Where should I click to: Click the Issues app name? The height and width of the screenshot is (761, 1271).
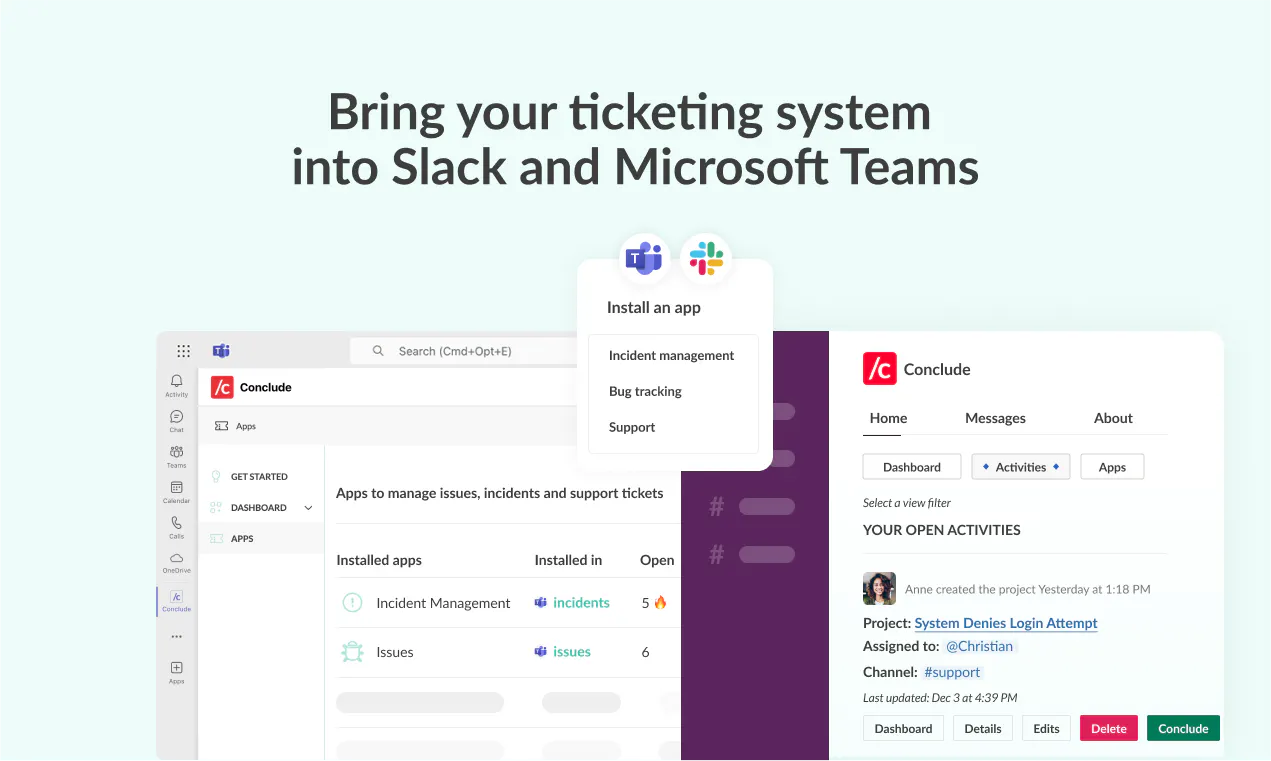pos(395,652)
